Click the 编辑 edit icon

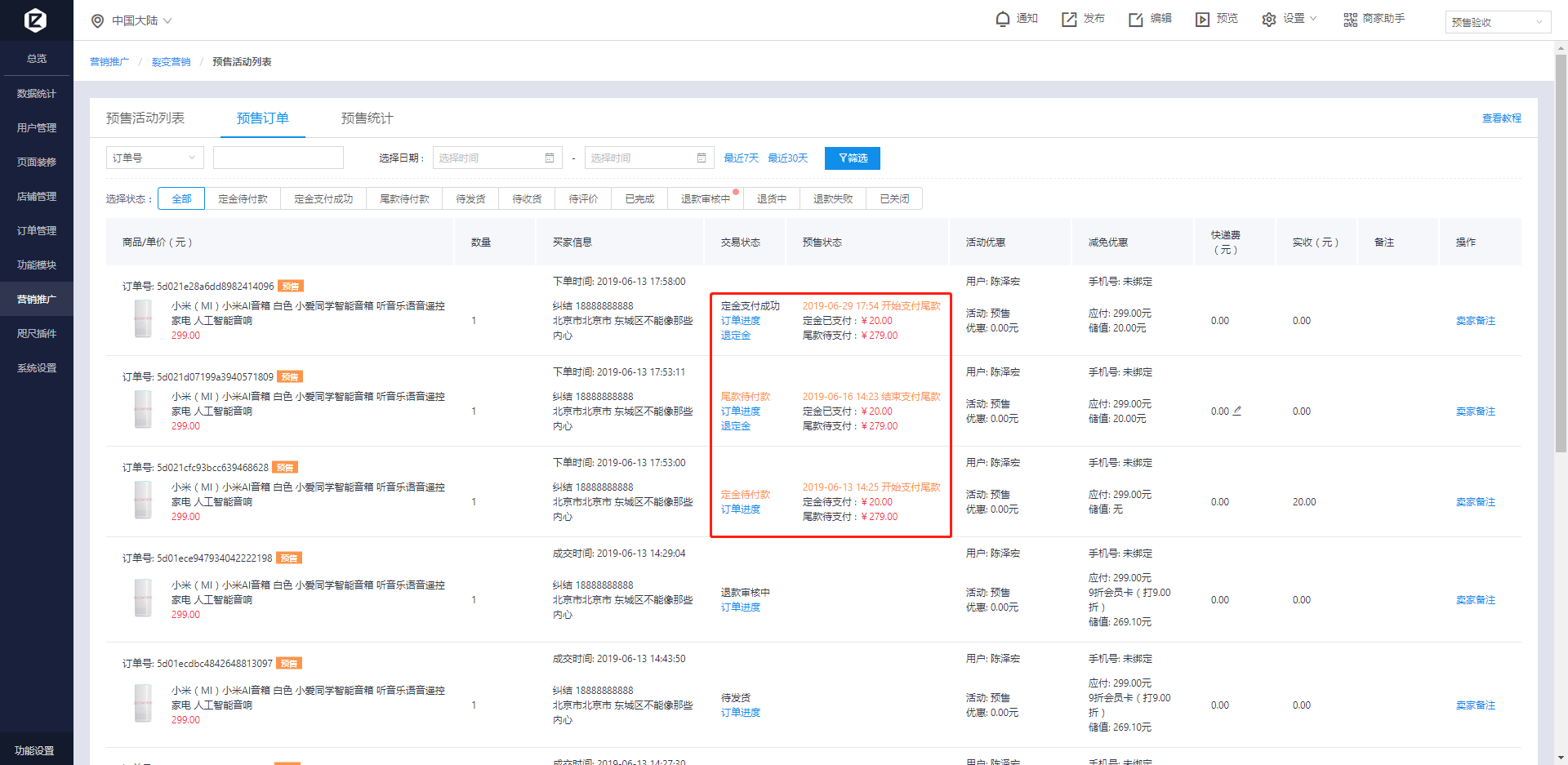click(1136, 19)
